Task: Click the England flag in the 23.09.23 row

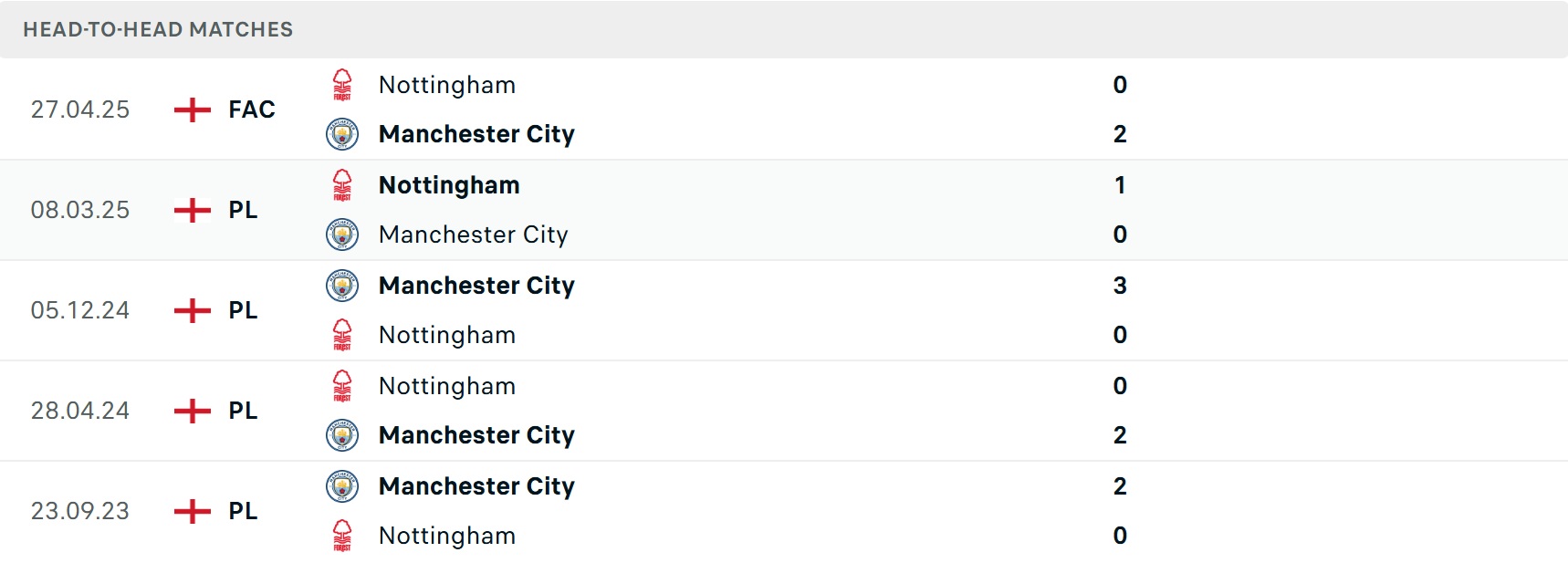Action: [192, 511]
